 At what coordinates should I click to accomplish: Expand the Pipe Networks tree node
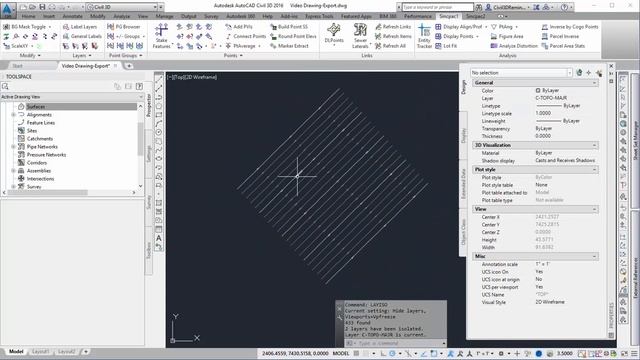13,147
